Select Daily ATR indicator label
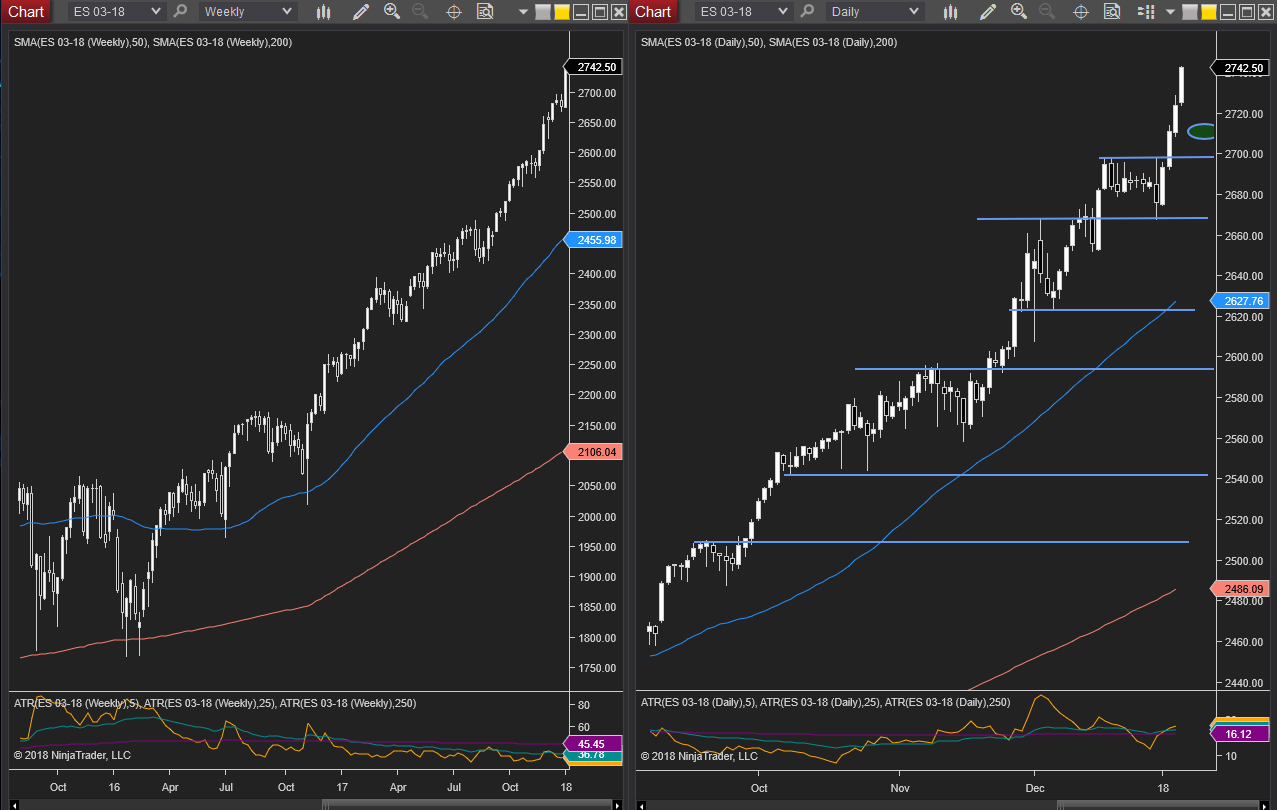Screen dimensions: 1277x810 coord(825,703)
